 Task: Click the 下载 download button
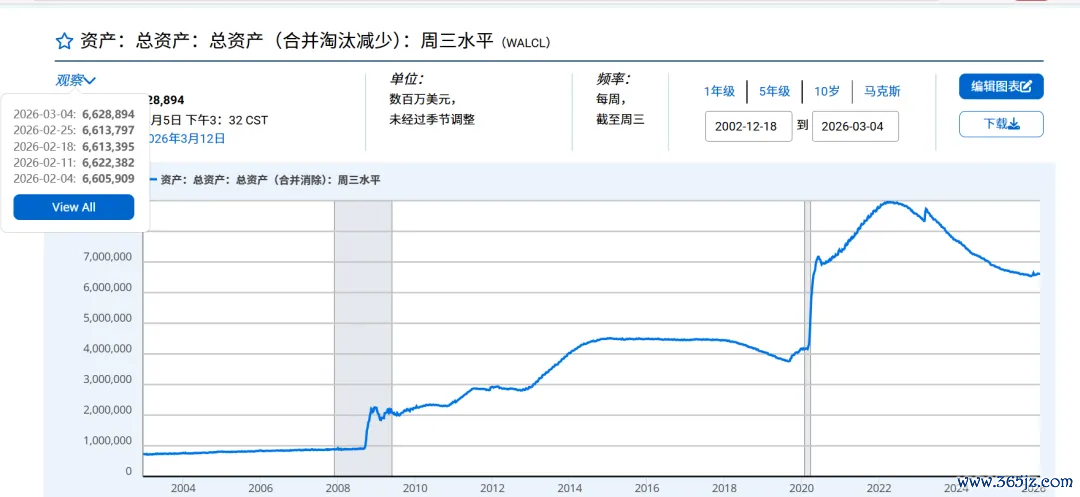point(1001,124)
